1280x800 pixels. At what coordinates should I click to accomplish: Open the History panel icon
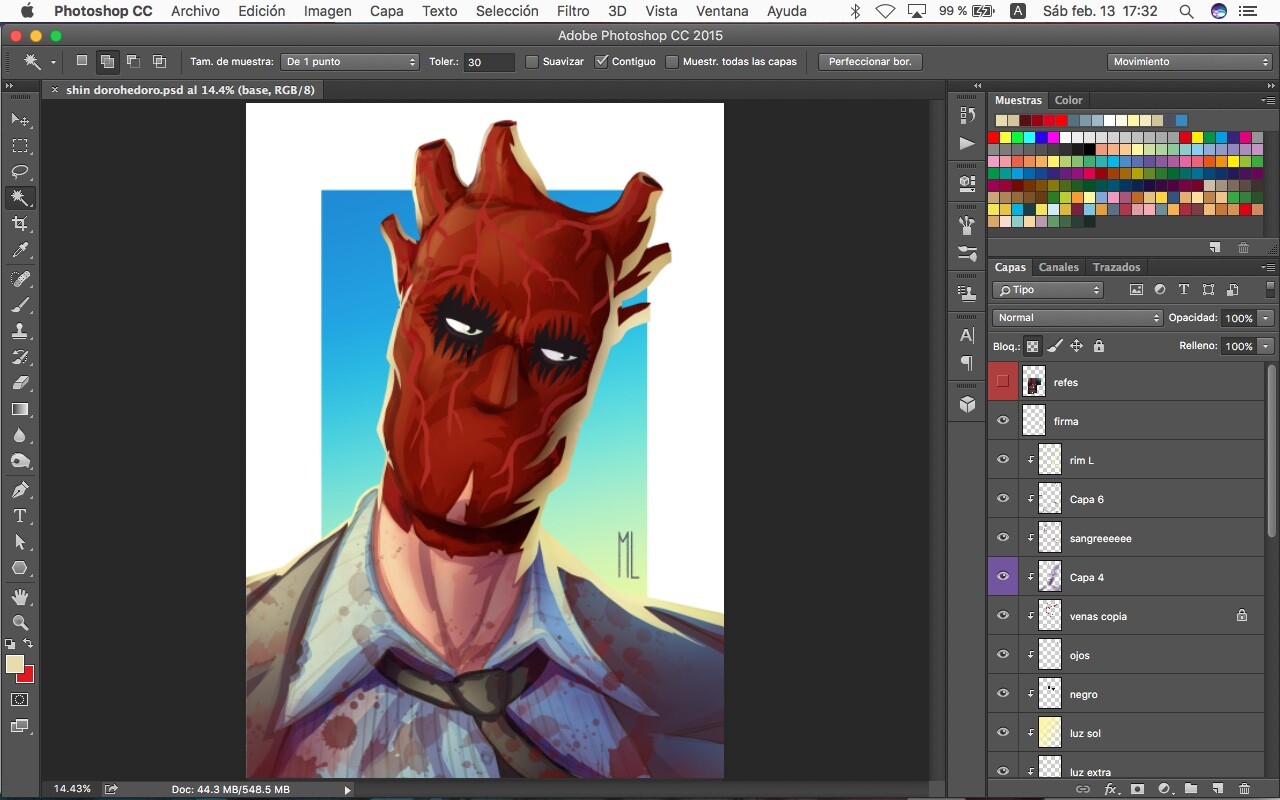(x=967, y=115)
